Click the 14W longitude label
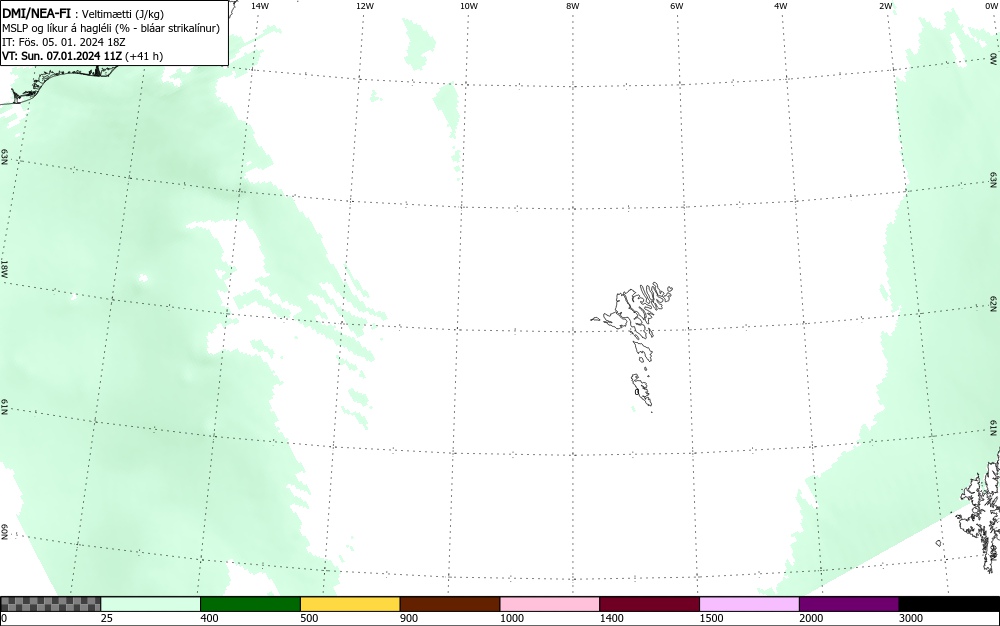Image resolution: width=1000 pixels, height=626 pixels. coord(260,6)
